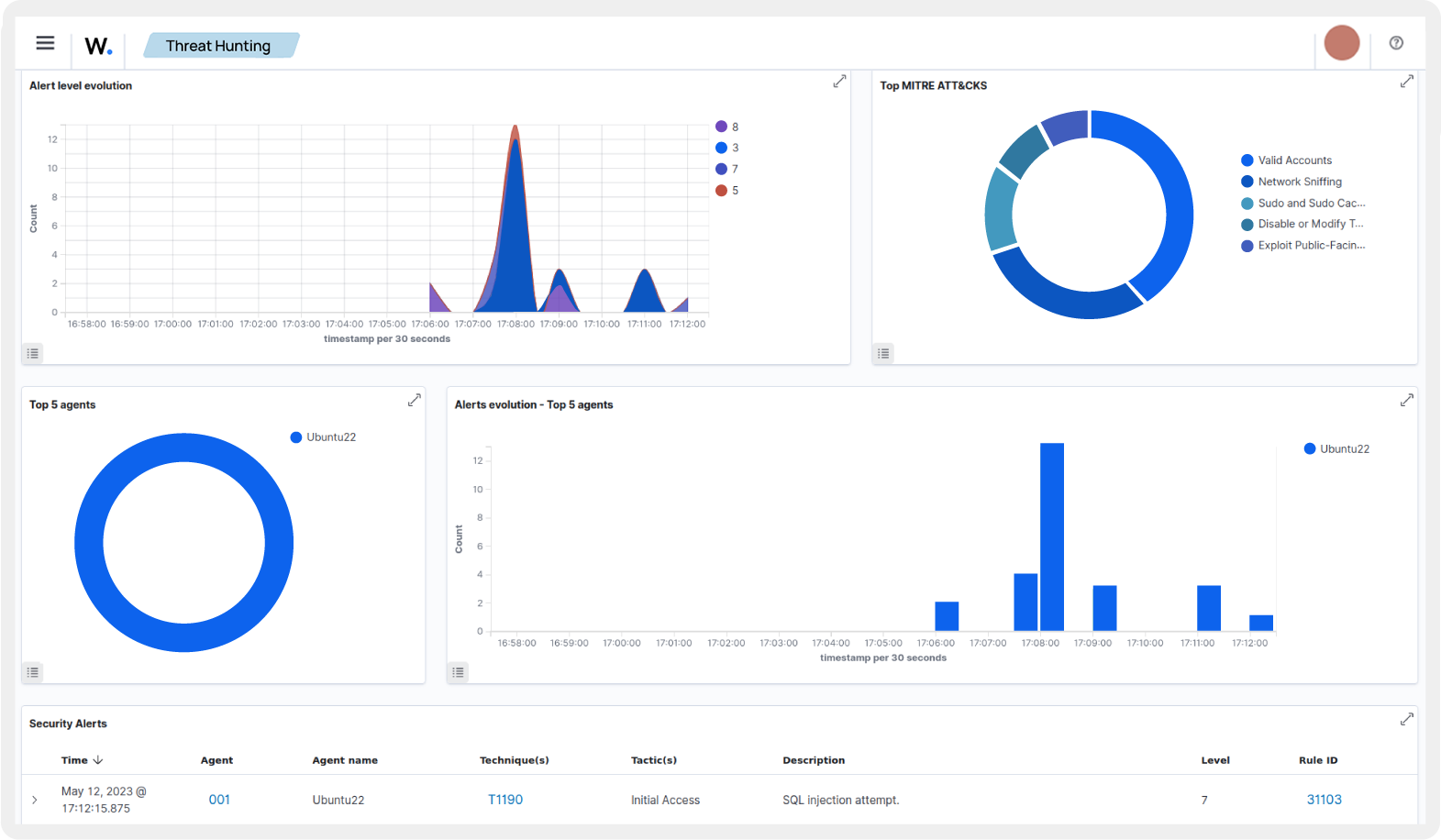Toggle legend on Top MITRE ATT&CKS chart
Viewport: 1441px width, 840px height.
coord(883,353)
